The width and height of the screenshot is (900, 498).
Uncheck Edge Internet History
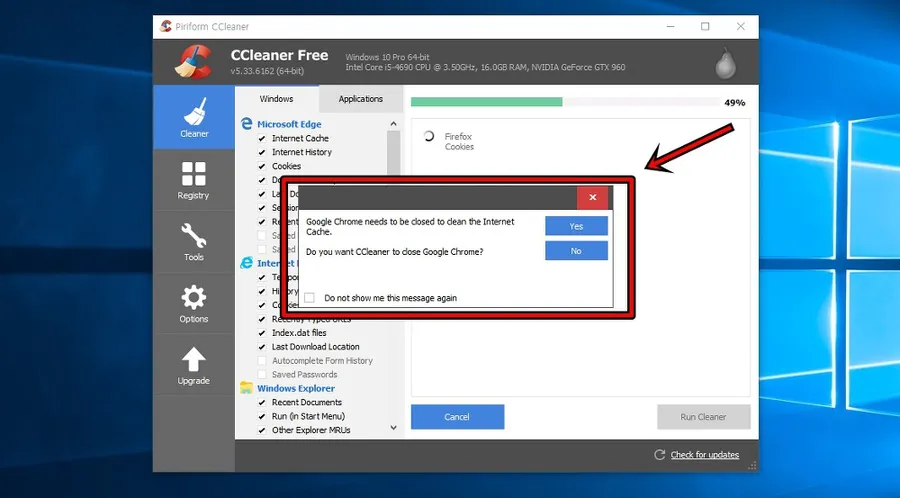(x=262, y=152)
